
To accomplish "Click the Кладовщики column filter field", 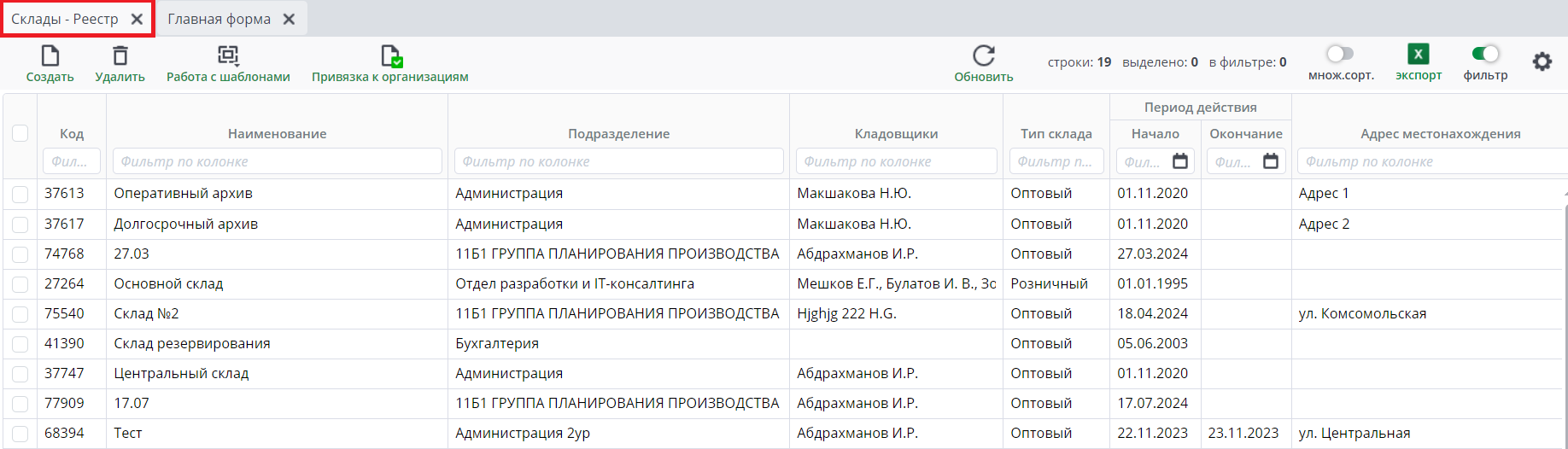I will click(x=896, y=161).
